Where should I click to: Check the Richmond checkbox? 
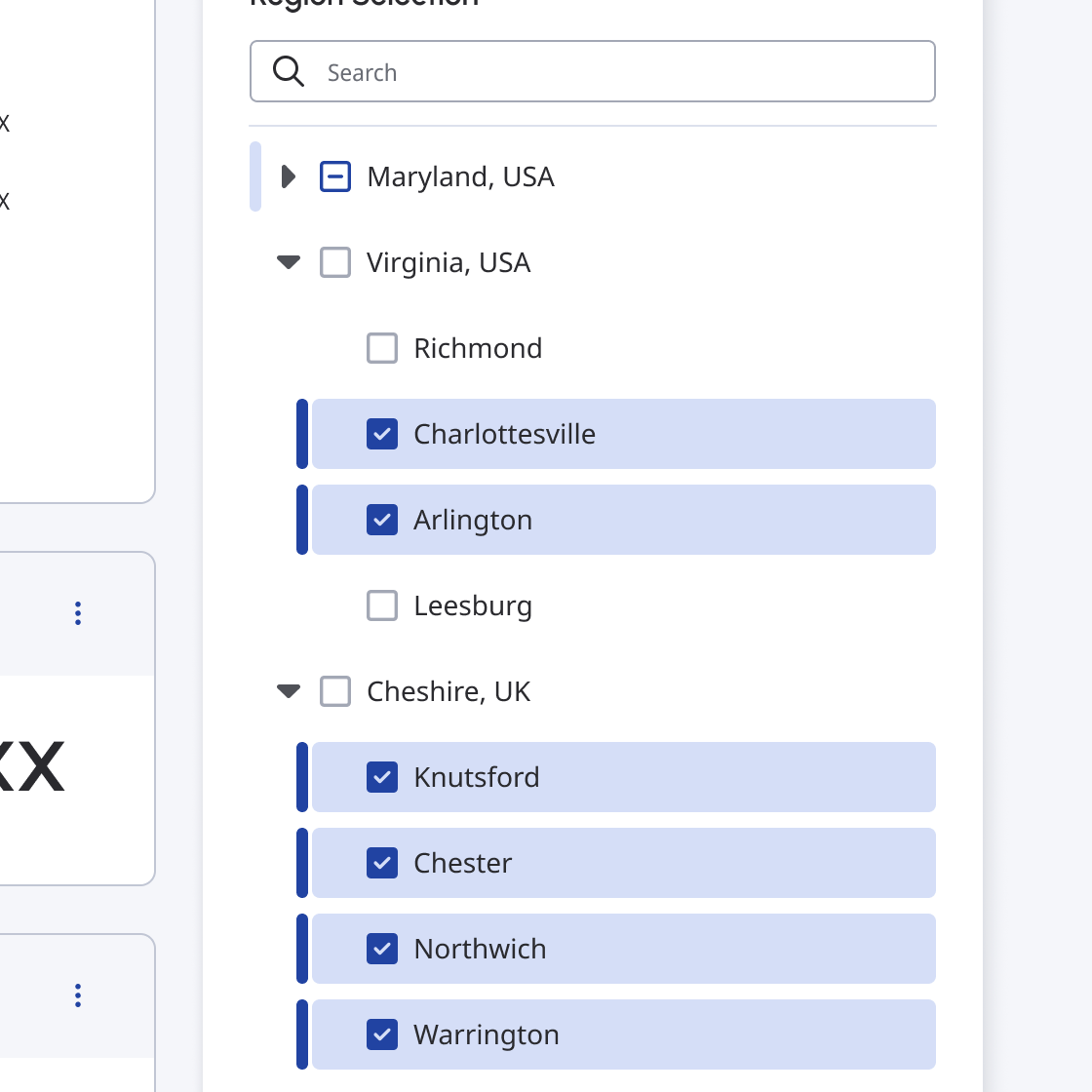click(382, 348)
